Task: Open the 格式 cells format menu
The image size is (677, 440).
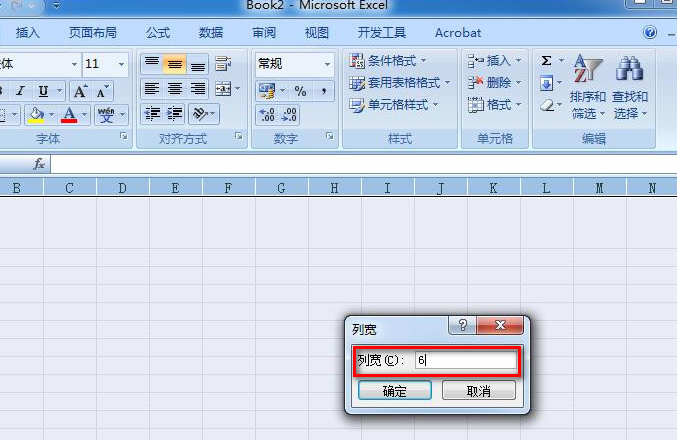Action: 495,104
